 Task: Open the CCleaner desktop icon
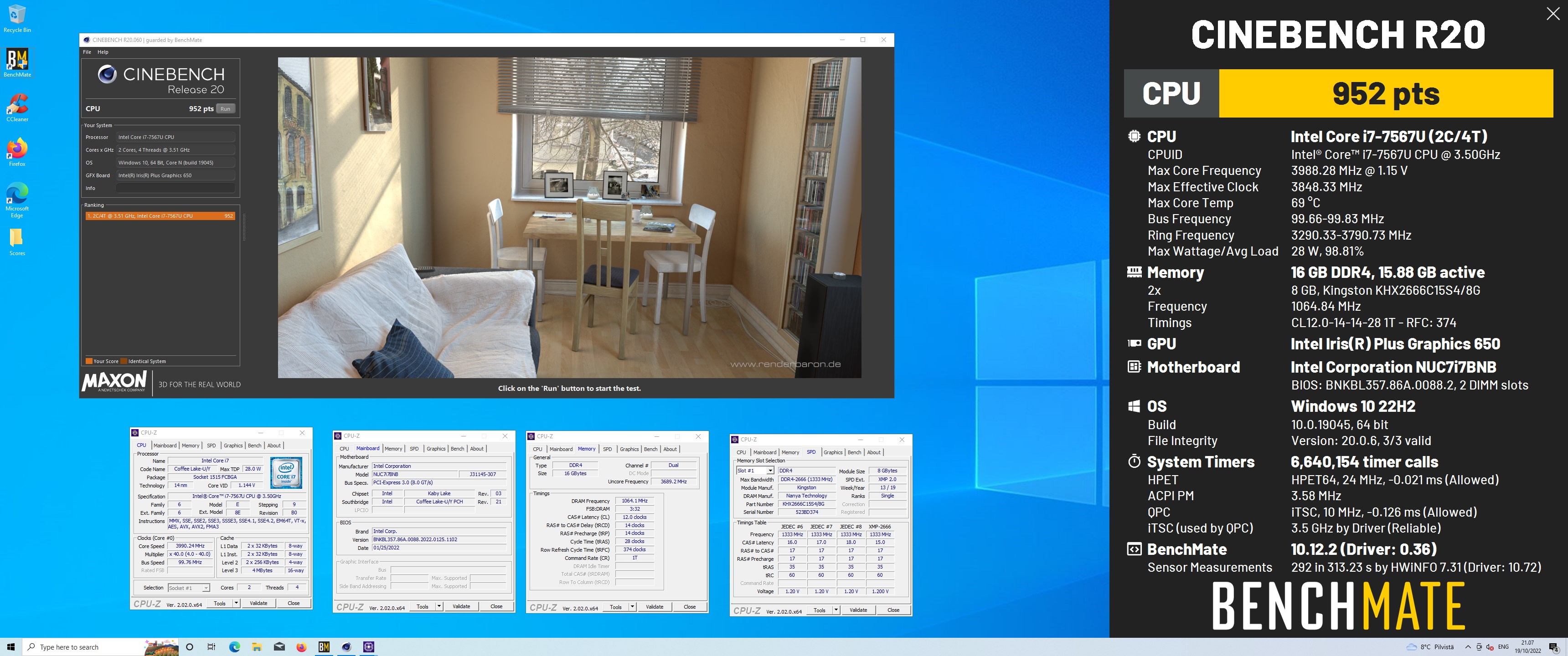17,108
